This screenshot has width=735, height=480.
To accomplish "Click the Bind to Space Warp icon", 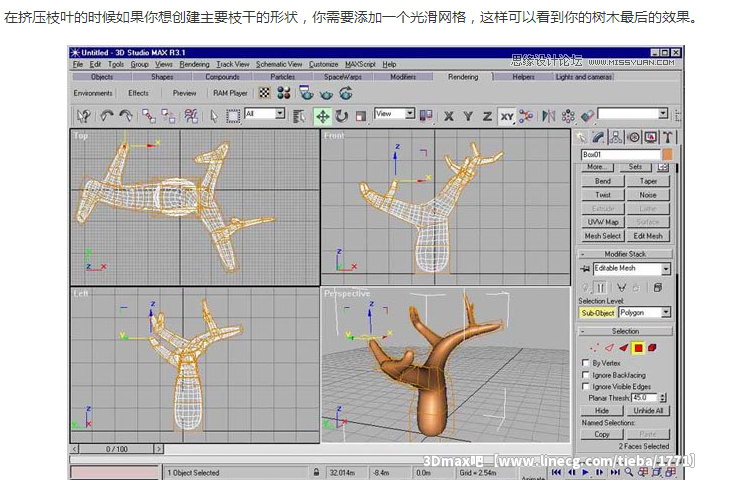I will (x=191, y=116).
